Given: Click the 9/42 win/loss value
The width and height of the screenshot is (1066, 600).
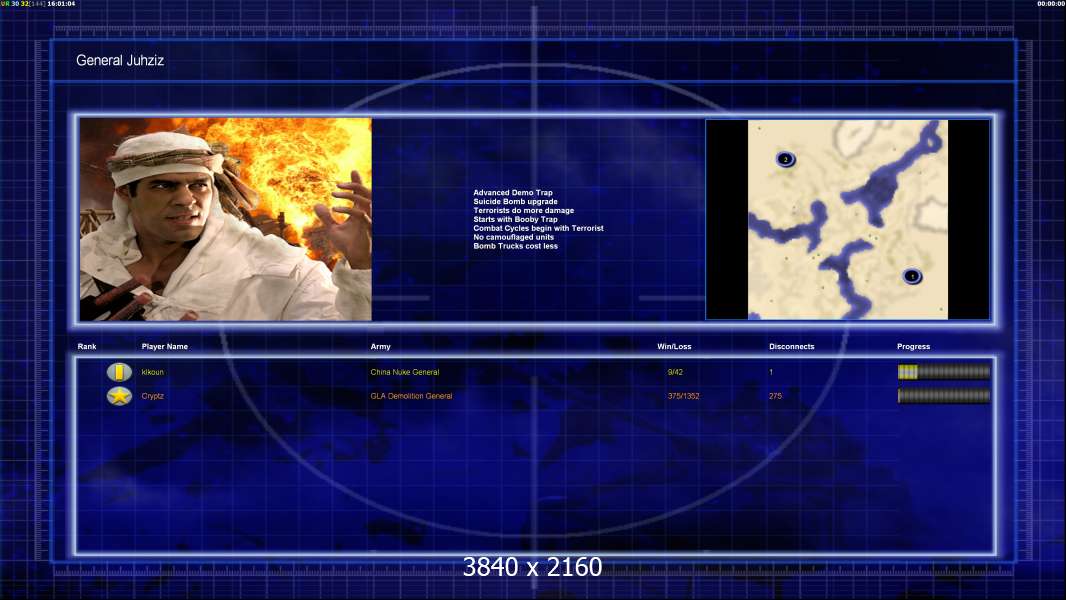Looking at the screenshot, I should [x=675, y=372].
